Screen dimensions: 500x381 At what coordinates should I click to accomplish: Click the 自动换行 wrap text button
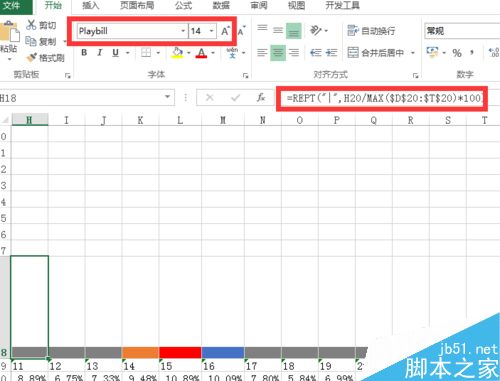coord(371,31)
